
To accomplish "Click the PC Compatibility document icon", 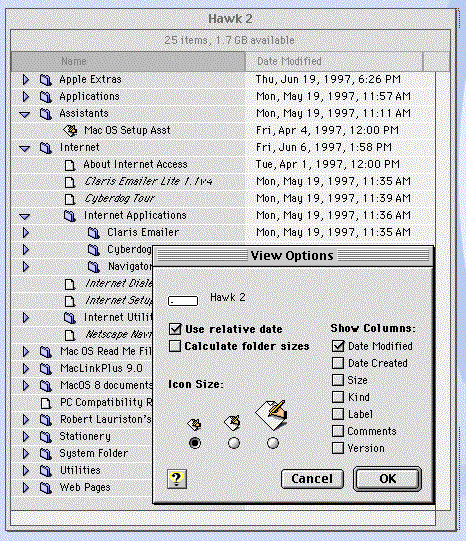I will tap(46, 403).
